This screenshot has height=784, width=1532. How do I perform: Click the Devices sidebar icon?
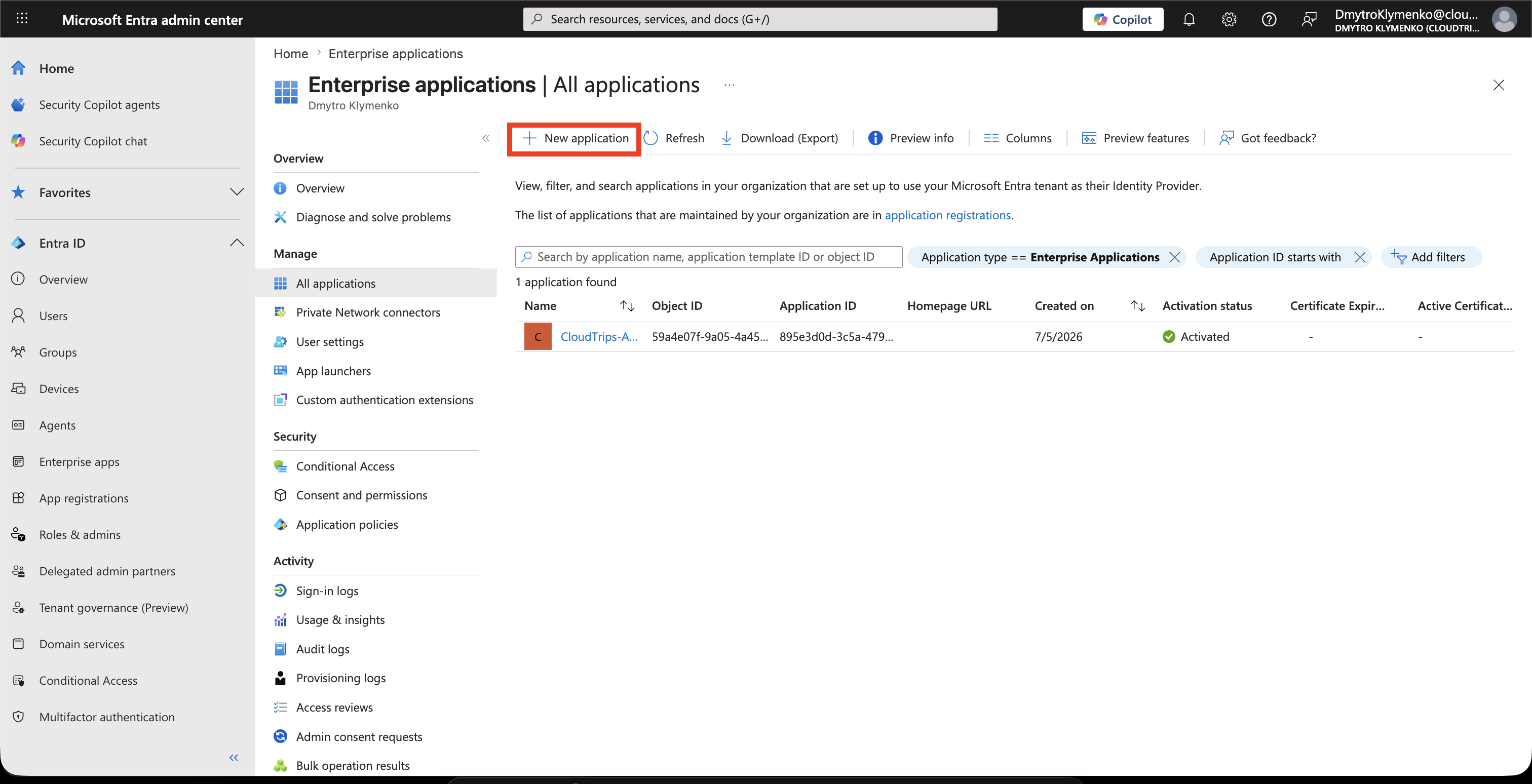click(18, 388)
